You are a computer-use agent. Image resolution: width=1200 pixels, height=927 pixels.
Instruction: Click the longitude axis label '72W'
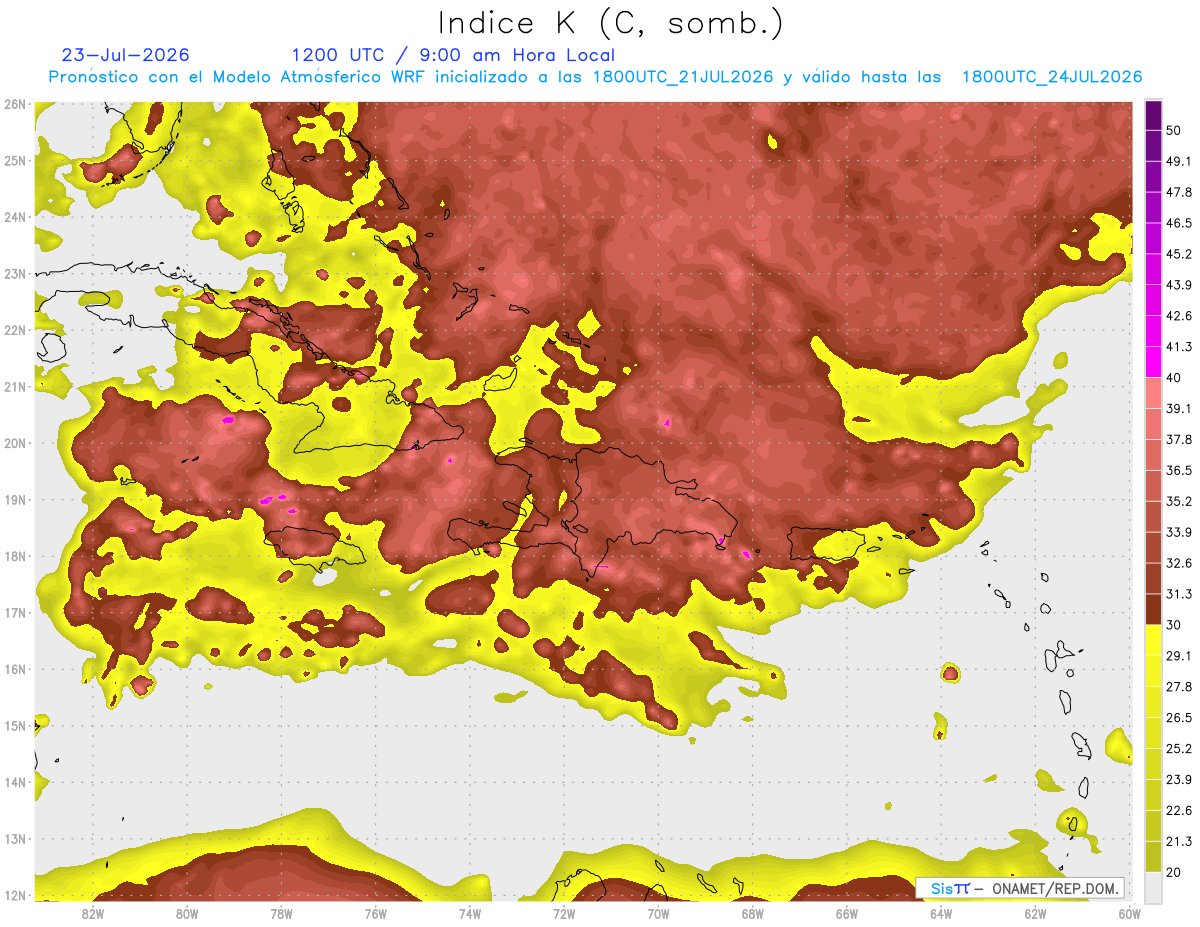[x=564, y=913]
